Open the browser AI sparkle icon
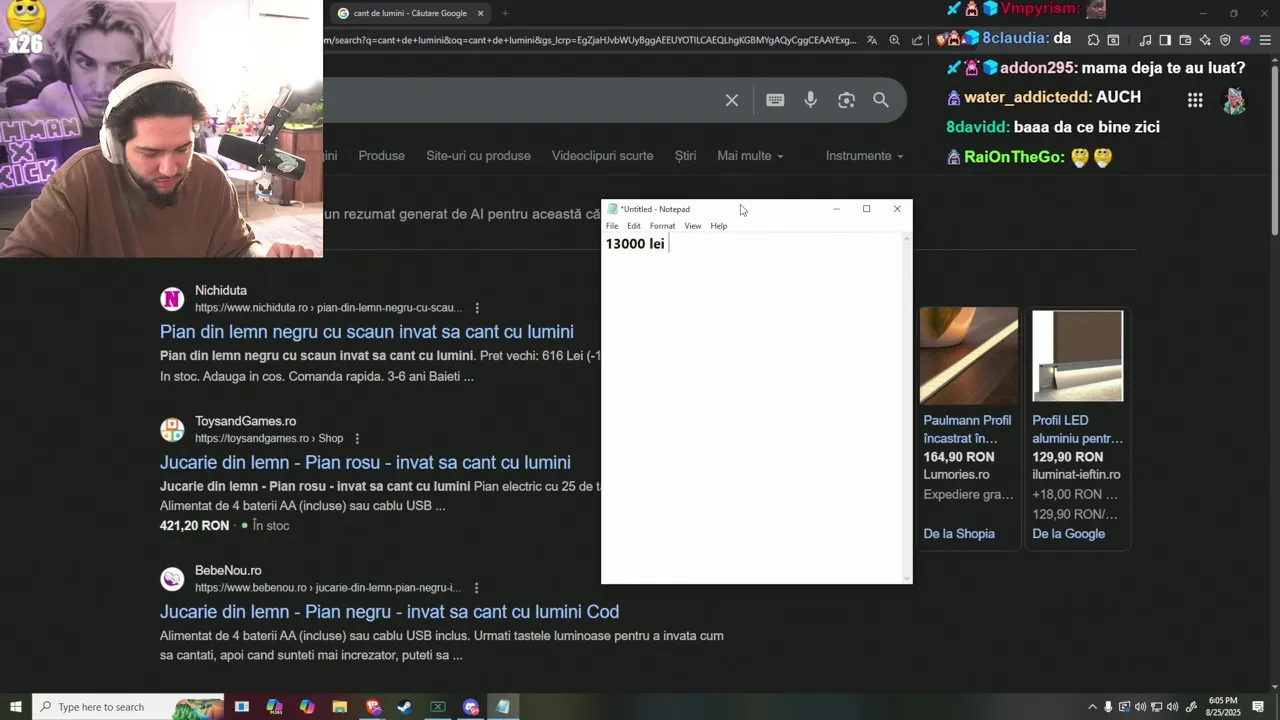This screenshot has height=720, width=1280. coord(1205,40)
